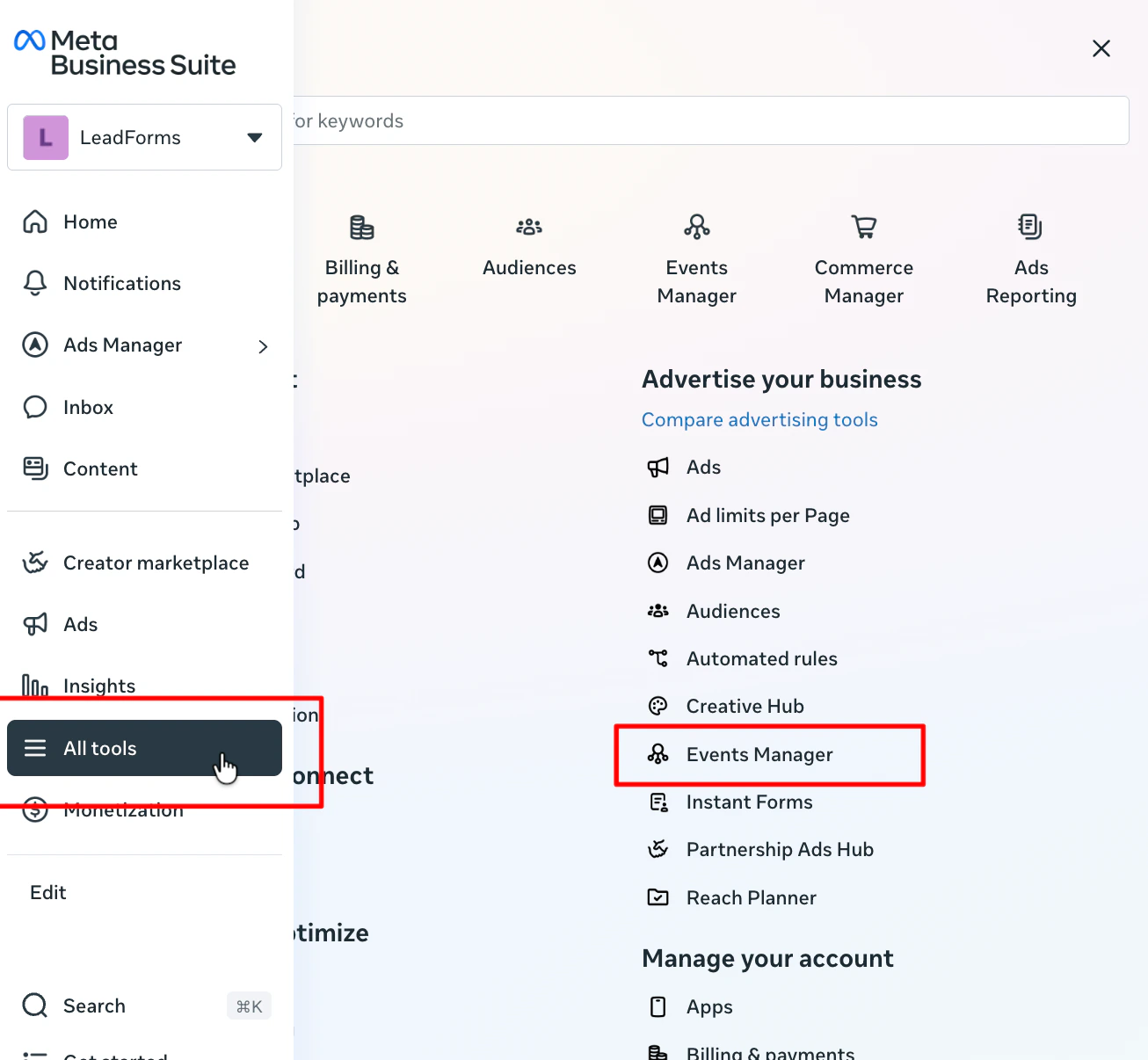Open the Events Manager shortcut tile
1148x1060 pixels.
coord(697,261)
